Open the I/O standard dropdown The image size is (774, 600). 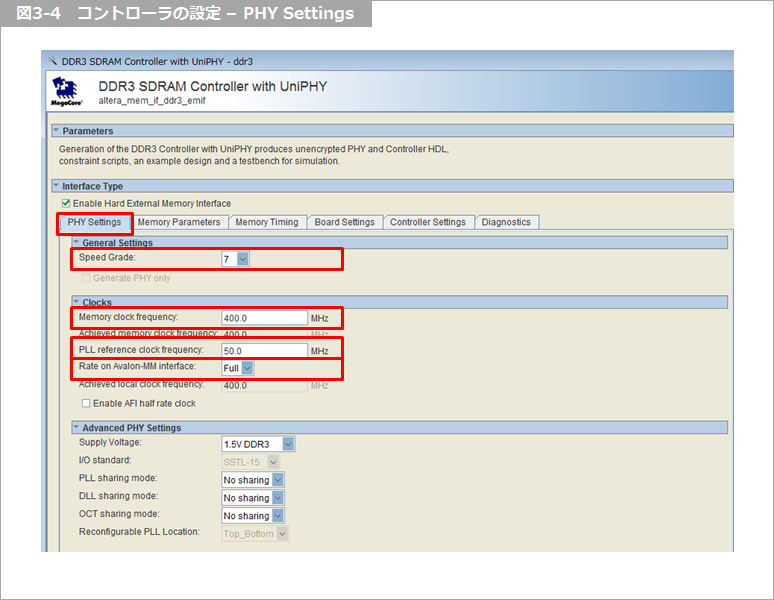(x=251, y=462)
